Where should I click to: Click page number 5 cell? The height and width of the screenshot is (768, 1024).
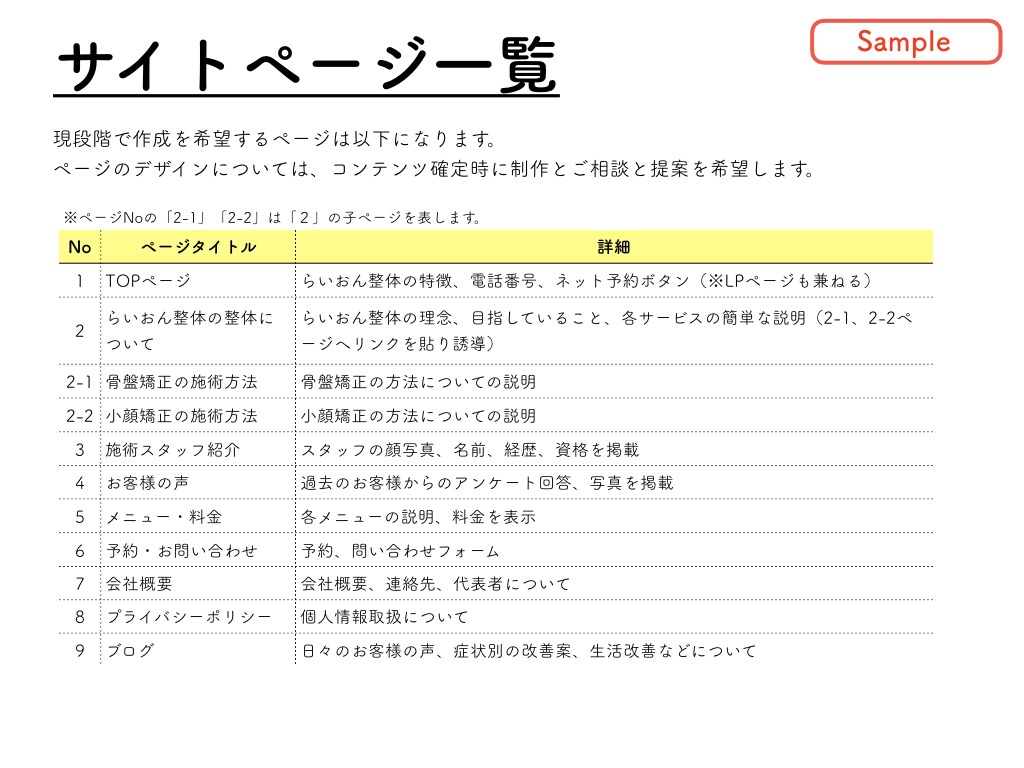[80, 517]
